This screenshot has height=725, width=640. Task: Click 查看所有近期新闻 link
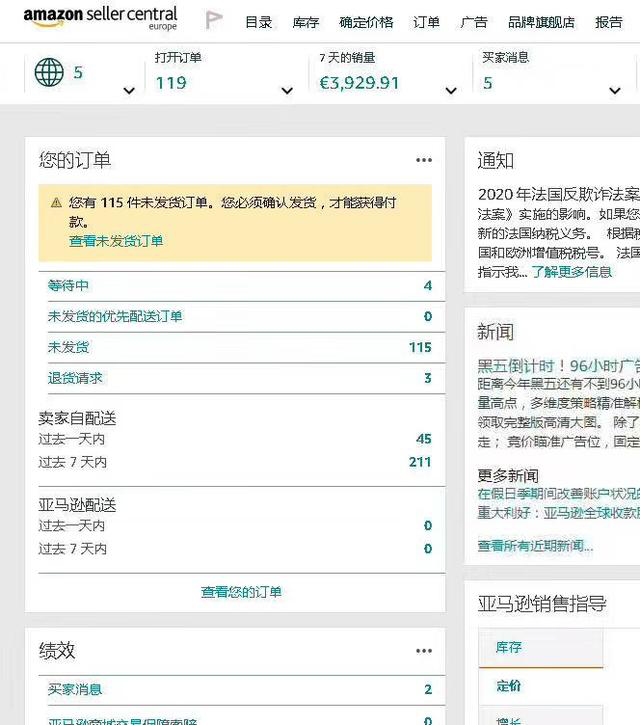click(x=535, y=546)
